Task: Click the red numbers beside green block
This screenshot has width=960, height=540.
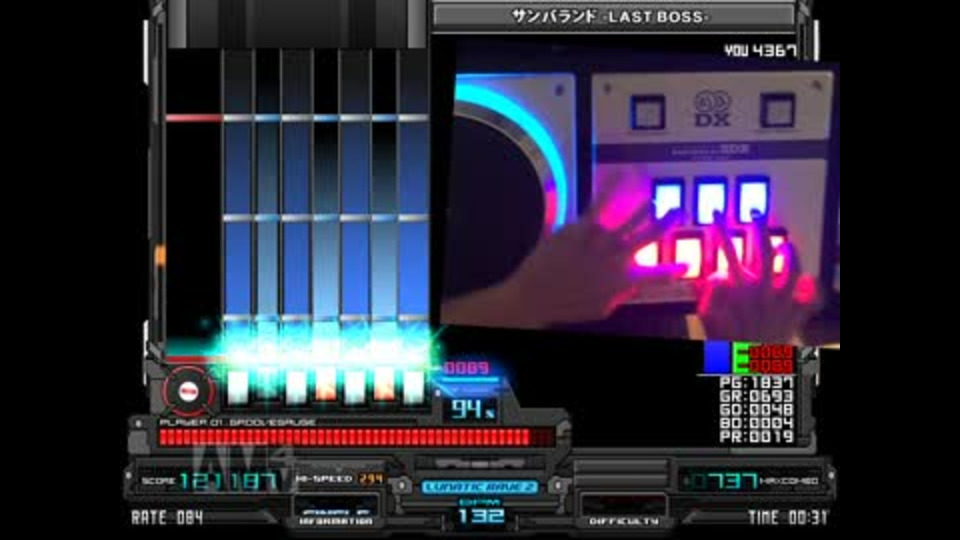Action: pyautogui.click(x=771, y=359)
